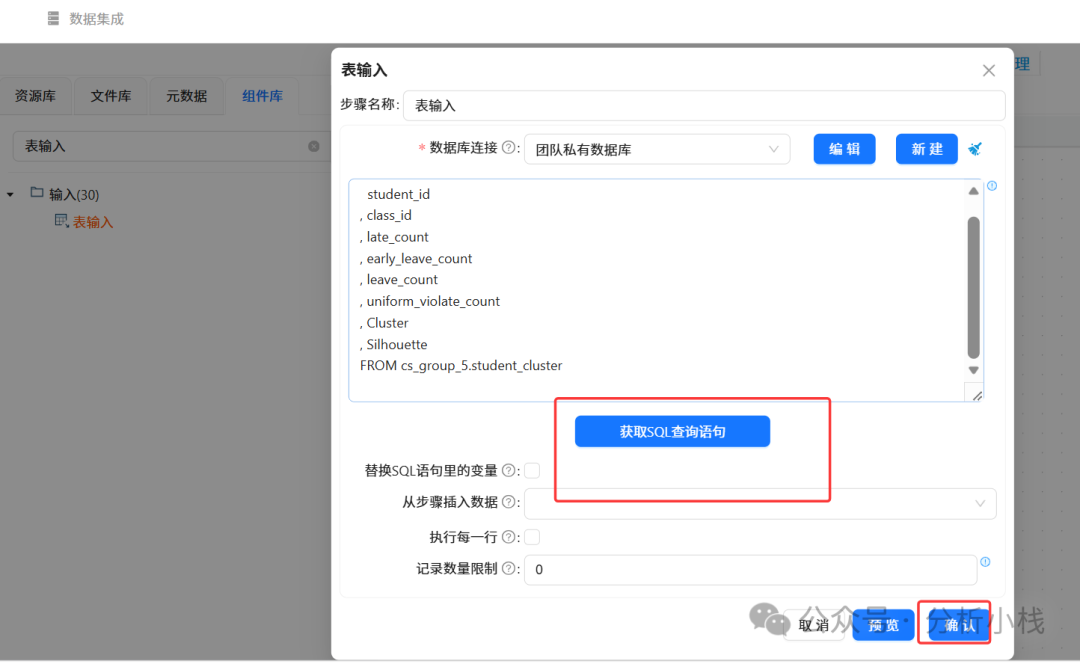The height and width of the screenshot is (664, 1080).
Task: Click the 数据集成 title text
Action: pyautogui.click(x=96, y=19)
